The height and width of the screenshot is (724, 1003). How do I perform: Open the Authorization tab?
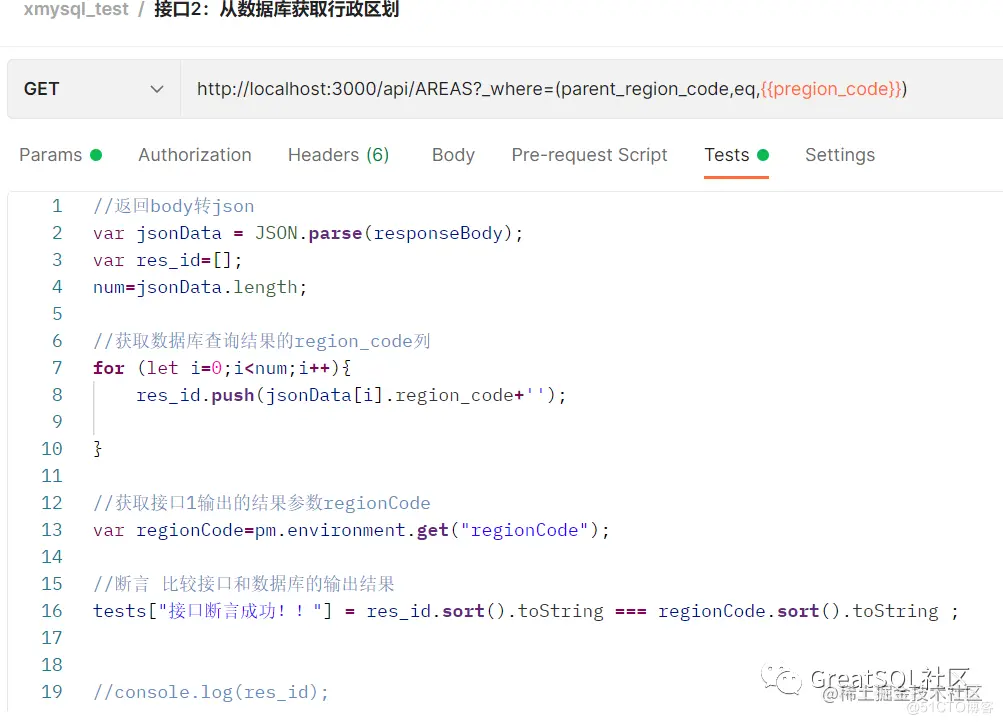[x=195, y=155]
